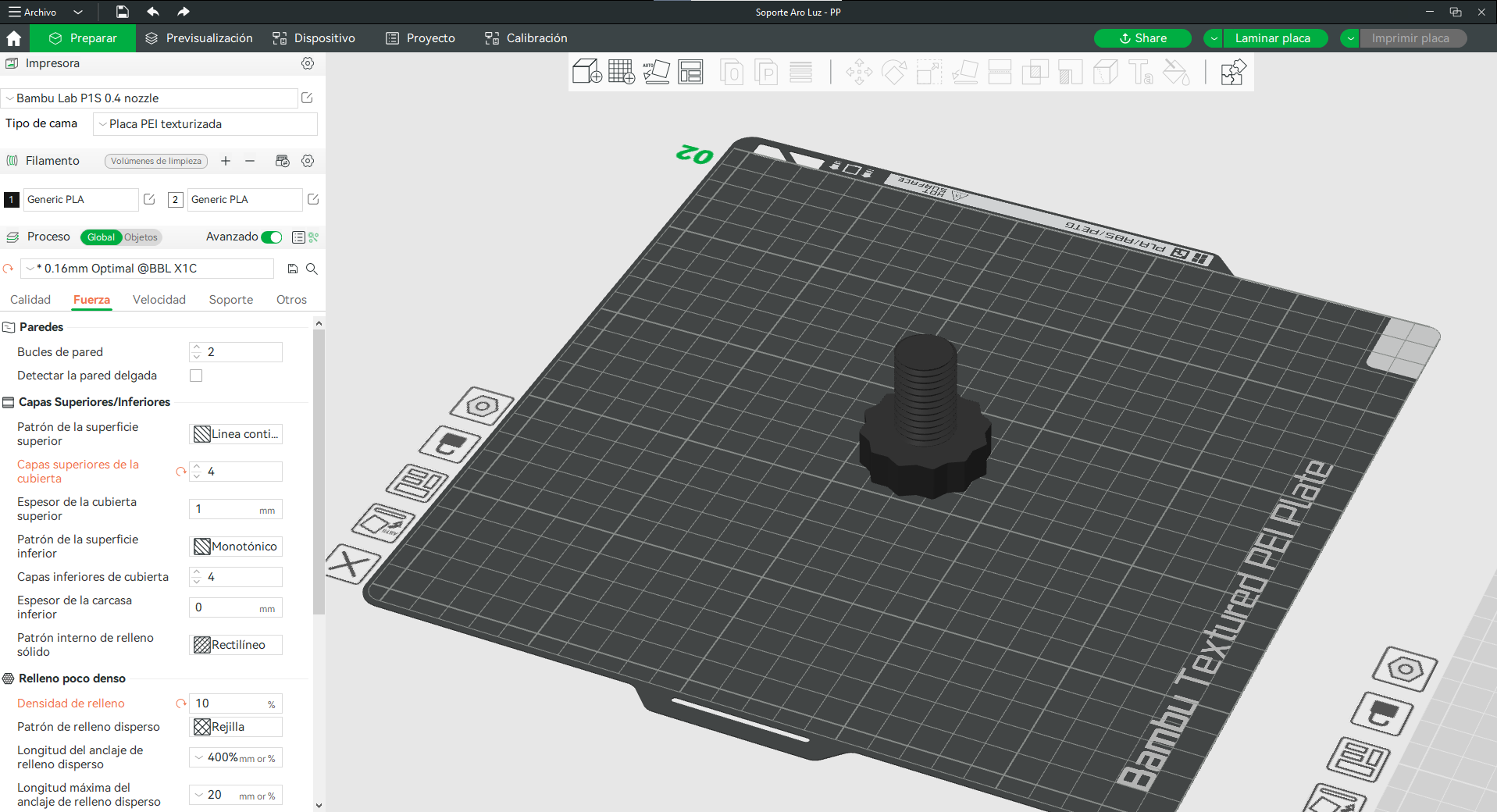Viewport: 1497px width, 812px height.
Task: Click the search settings magnifier icon
Action: 312,269
